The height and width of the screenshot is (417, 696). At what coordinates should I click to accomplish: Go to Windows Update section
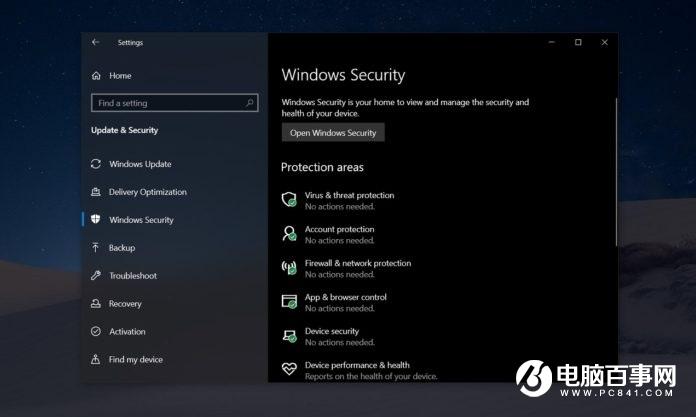(140, 164)
